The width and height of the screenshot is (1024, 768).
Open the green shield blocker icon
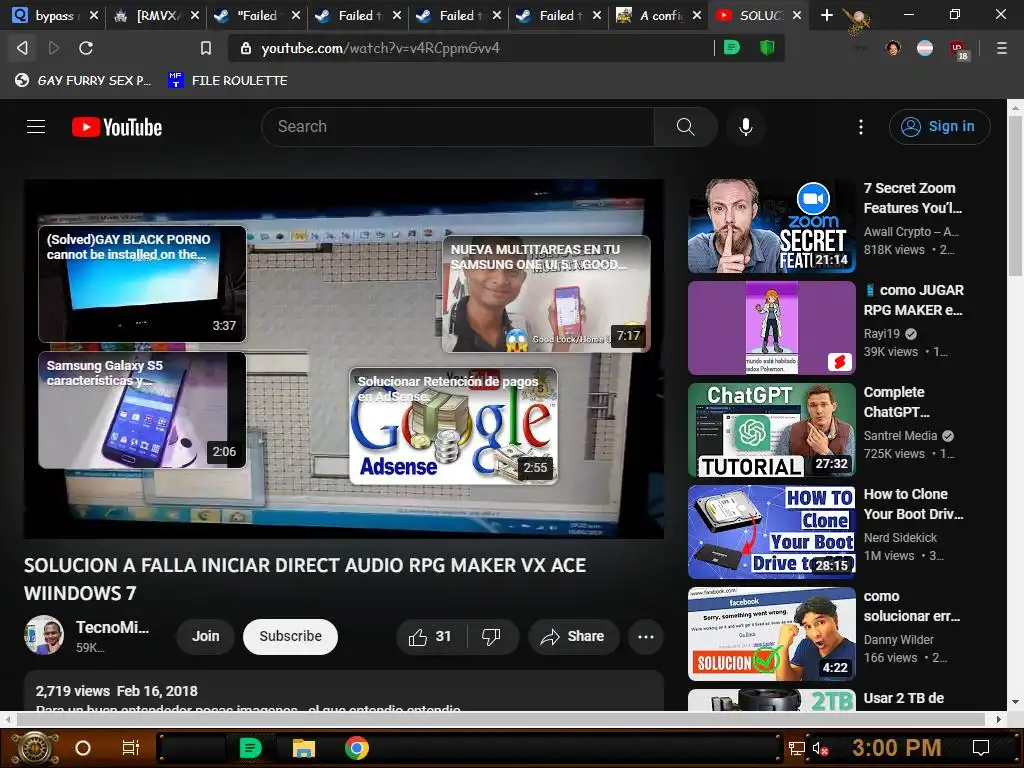(767, 47)
